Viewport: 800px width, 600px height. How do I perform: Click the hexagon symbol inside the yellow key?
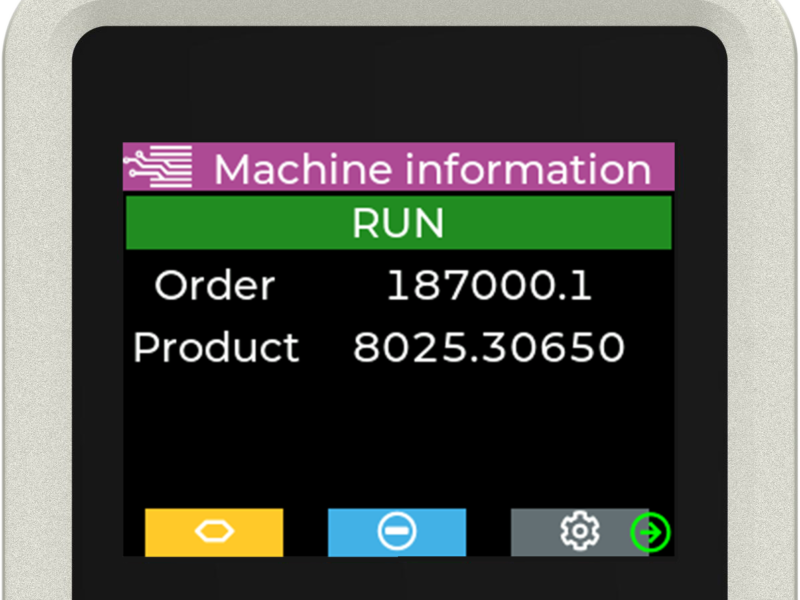(213, 532)
